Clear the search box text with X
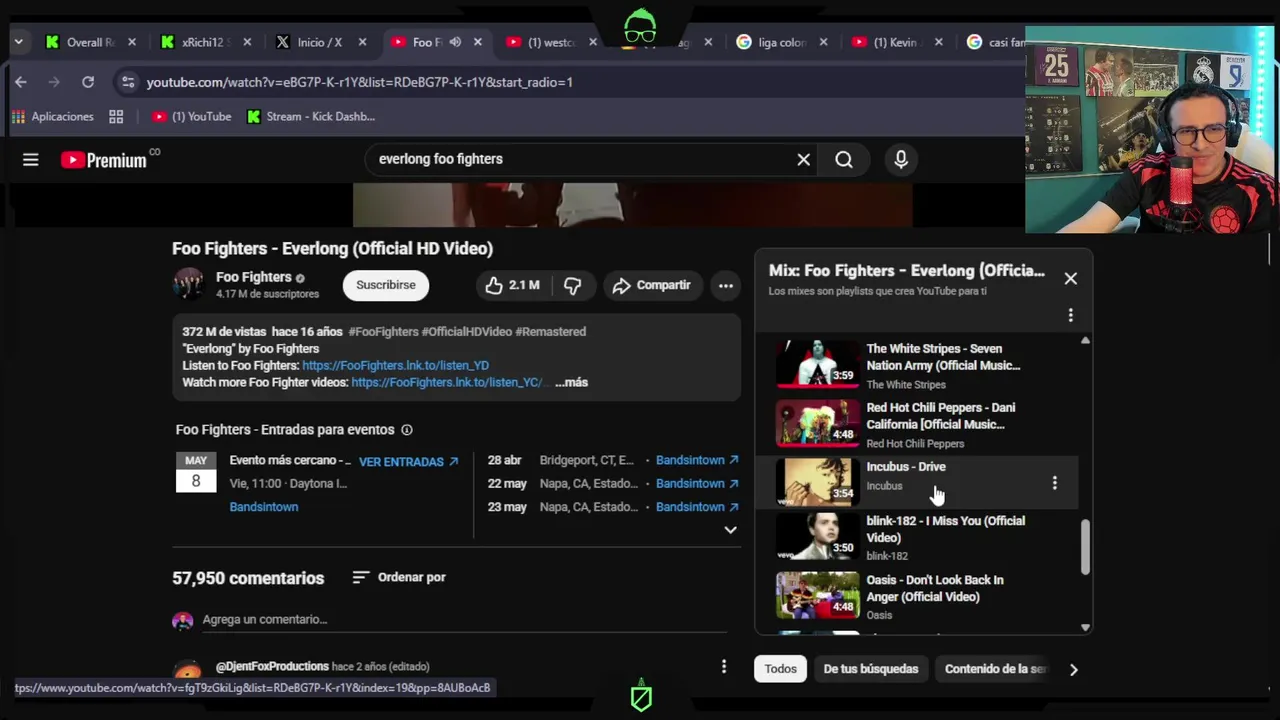This screenshot has height=720, width=1280. pyautogui.click(x=803, y=159)
